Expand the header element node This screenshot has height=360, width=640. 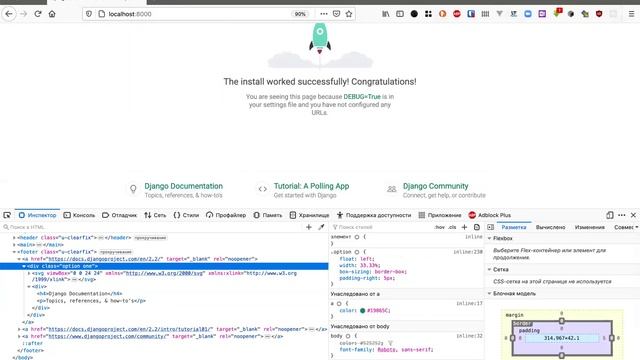[x=14, y=238]
